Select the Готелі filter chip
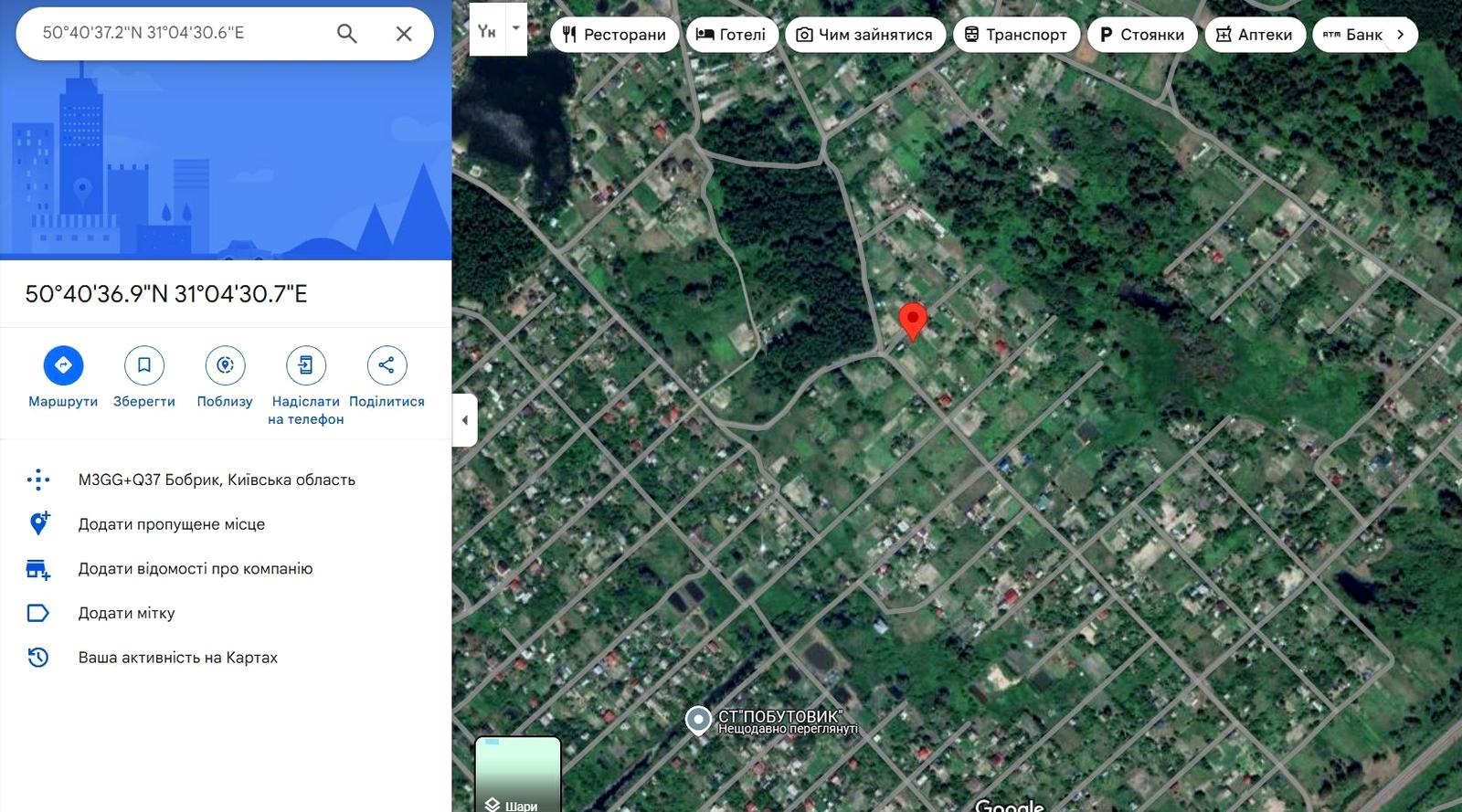Image resolution: width=1462 pixels, height=812 pixels. (731, 35)
